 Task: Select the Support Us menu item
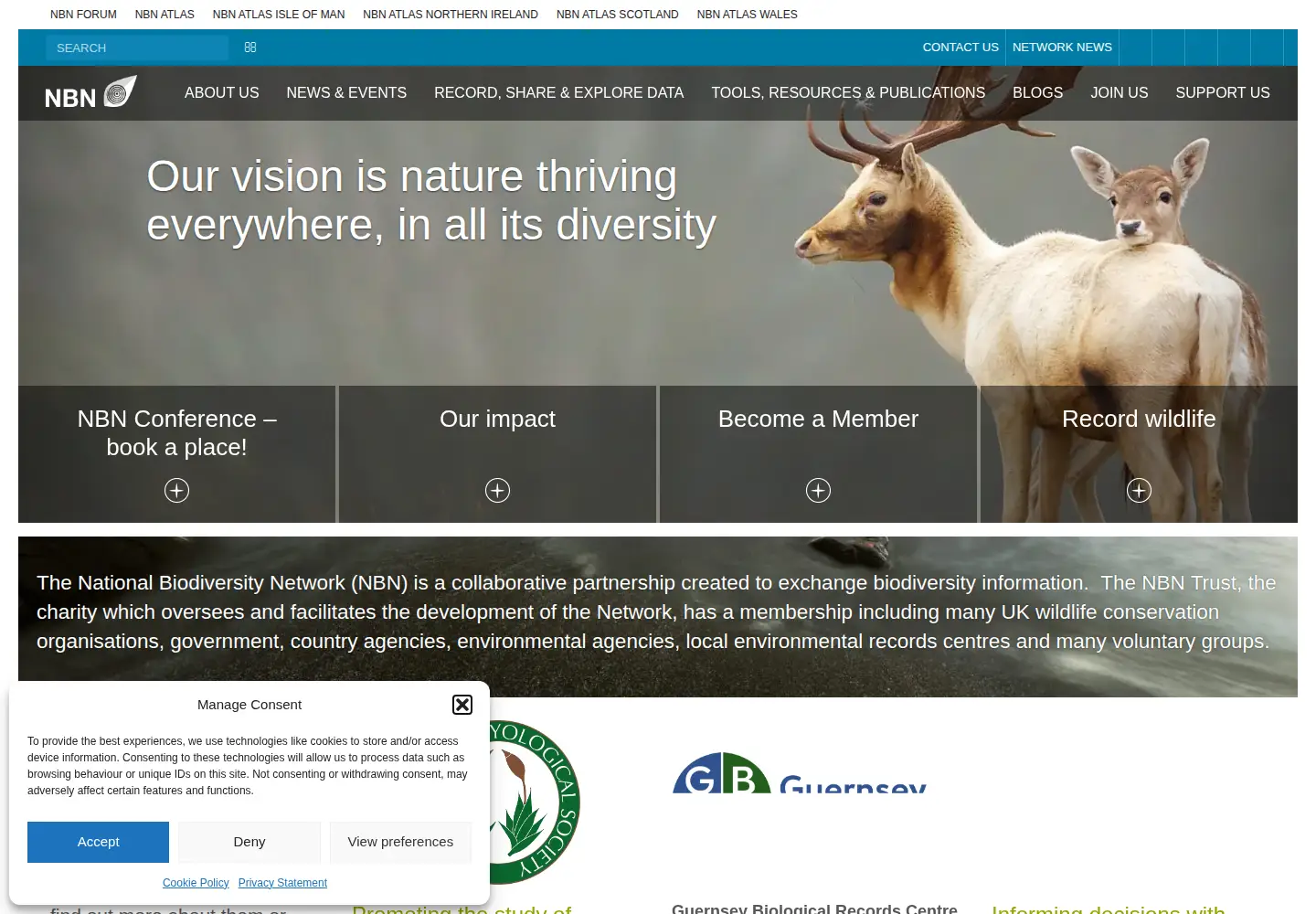[x=1223, y=93]
